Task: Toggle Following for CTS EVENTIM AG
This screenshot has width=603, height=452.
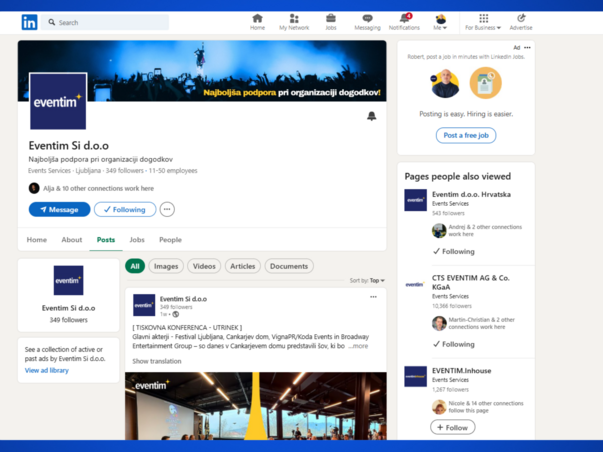Action: click(x=454, y=344)
